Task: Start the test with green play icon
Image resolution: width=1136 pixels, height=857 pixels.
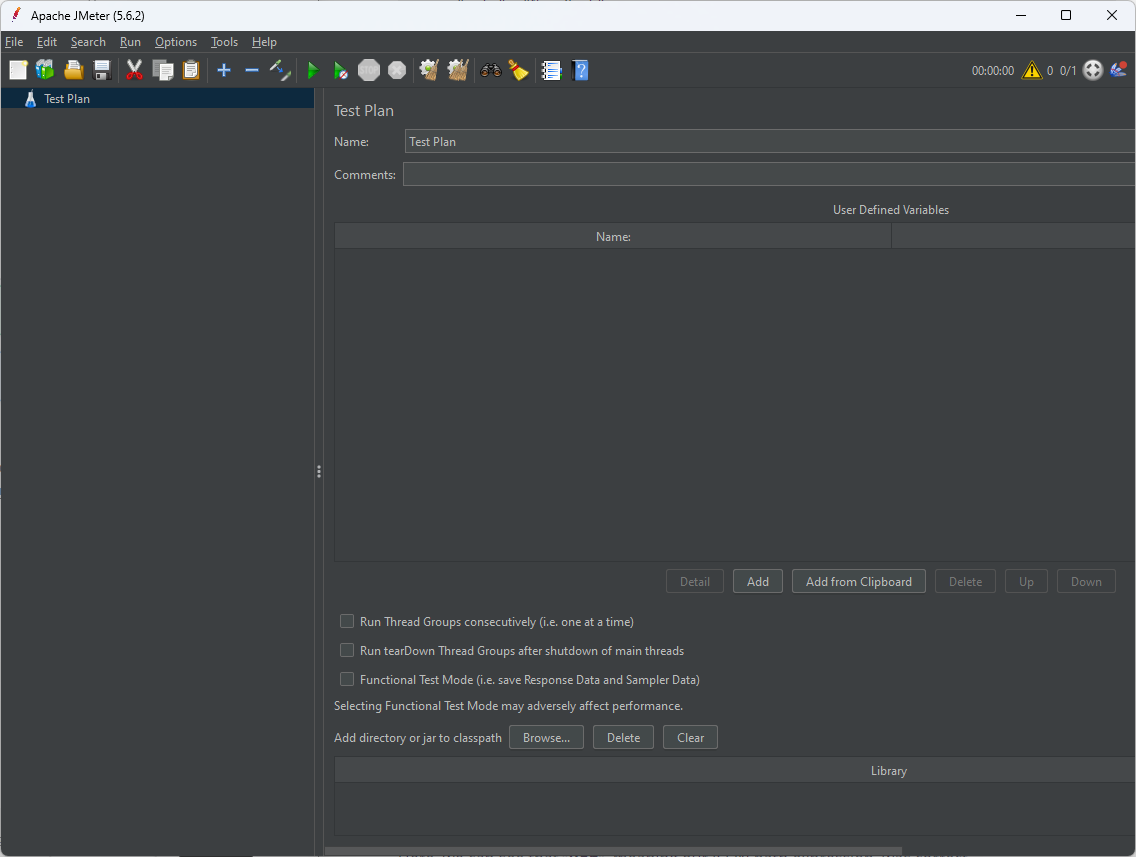Action: (x=313, y=70)
